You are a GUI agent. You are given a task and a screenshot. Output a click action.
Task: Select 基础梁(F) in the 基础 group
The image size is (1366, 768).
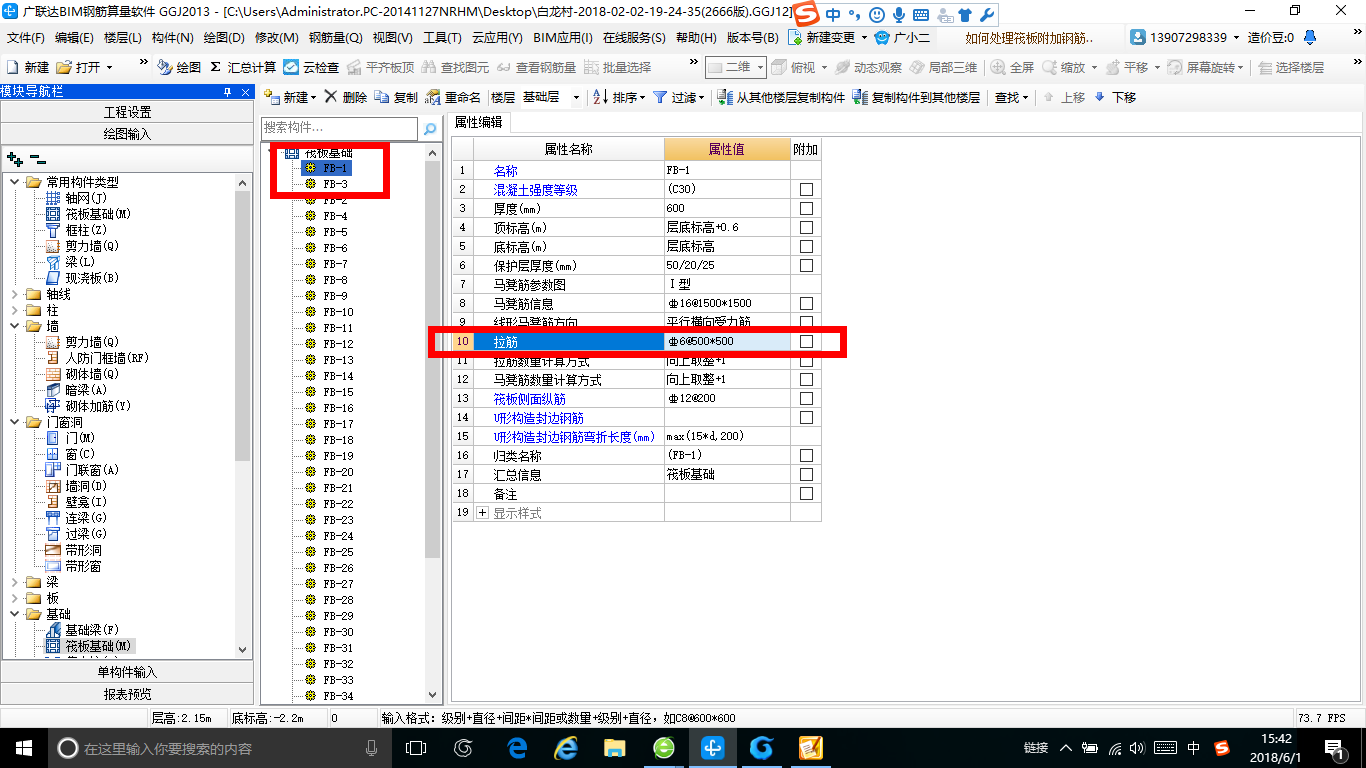[x=83, y=630]
